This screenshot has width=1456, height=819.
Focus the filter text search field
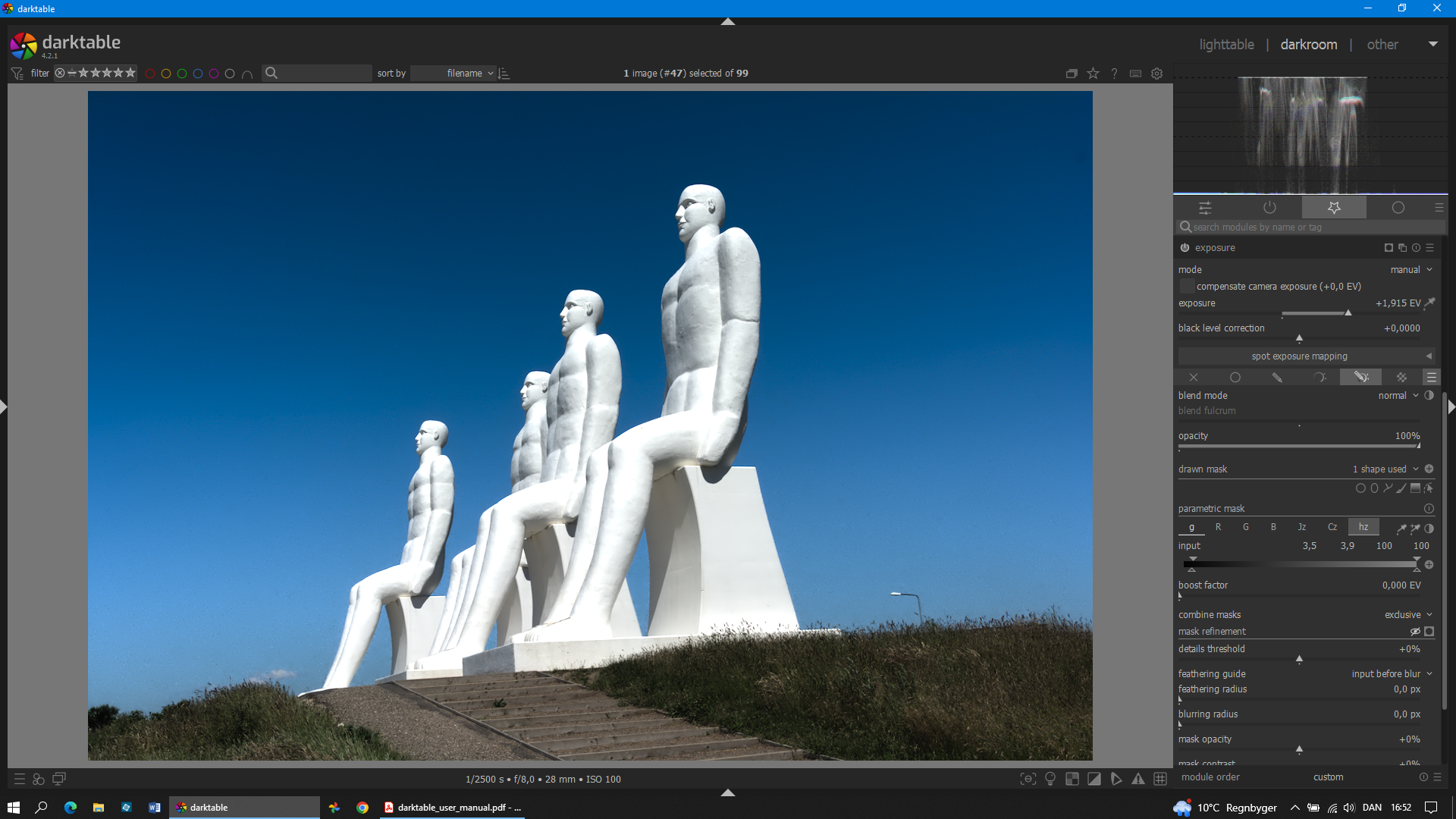click(317, 74)
